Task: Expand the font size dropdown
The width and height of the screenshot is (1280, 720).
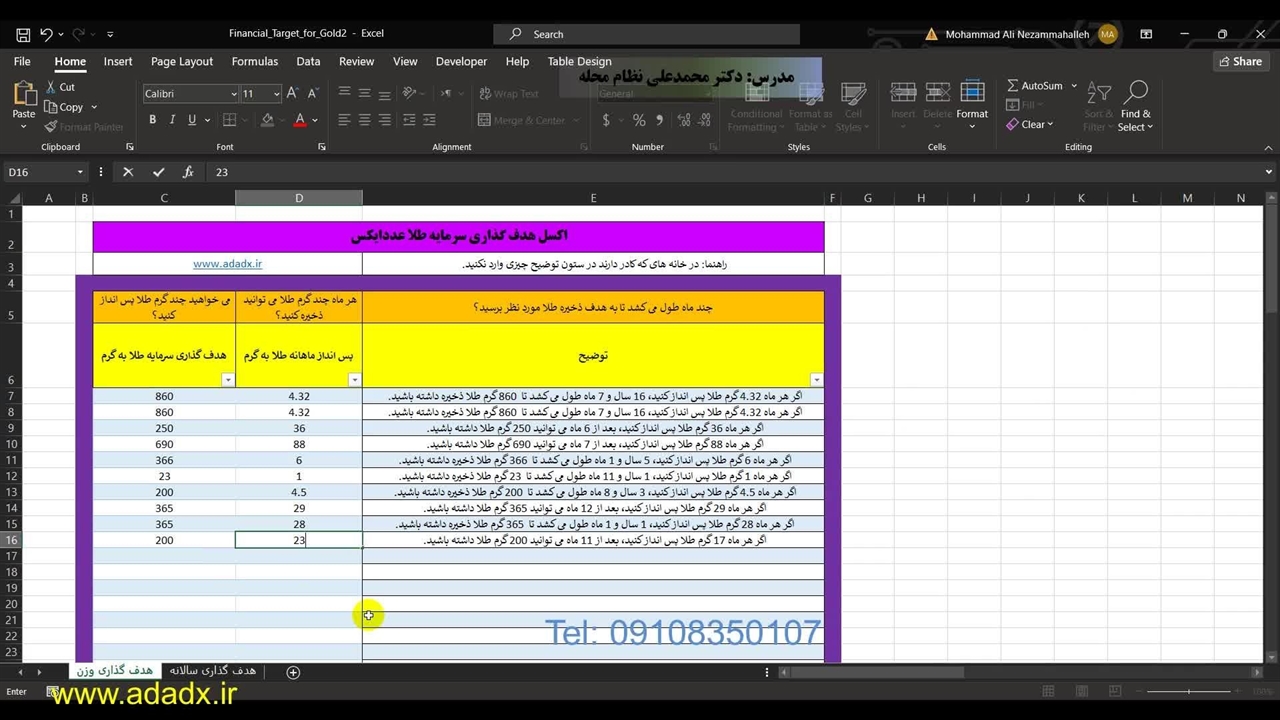Action: [276, 94]
